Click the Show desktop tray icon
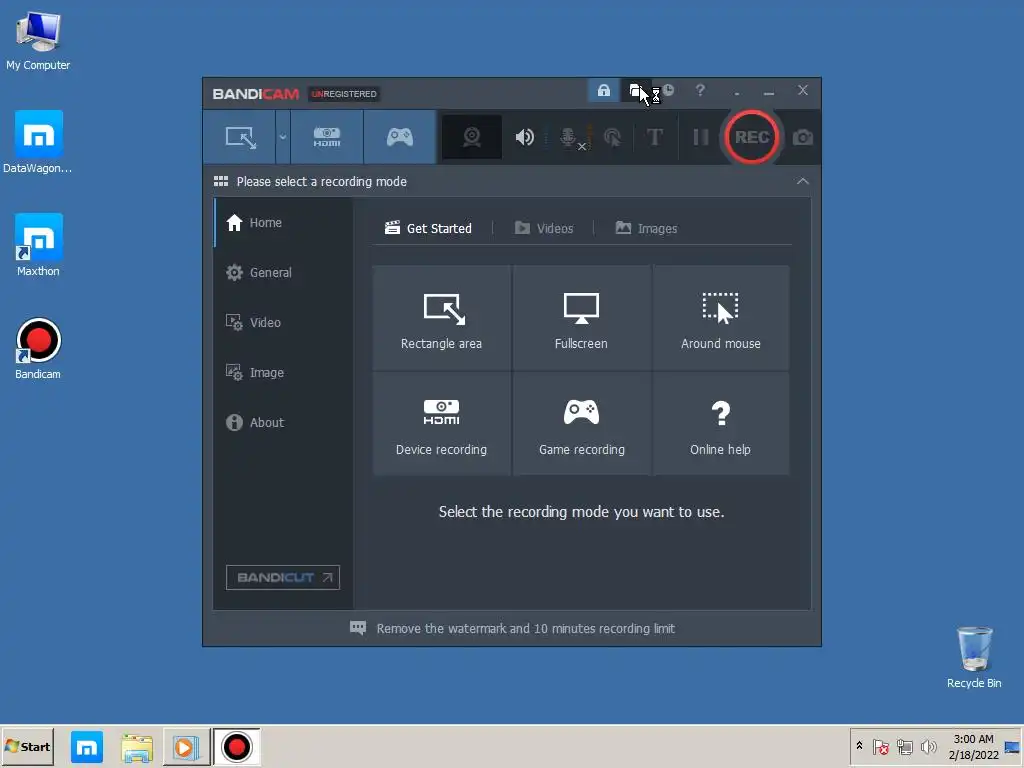 [1013, 746]
